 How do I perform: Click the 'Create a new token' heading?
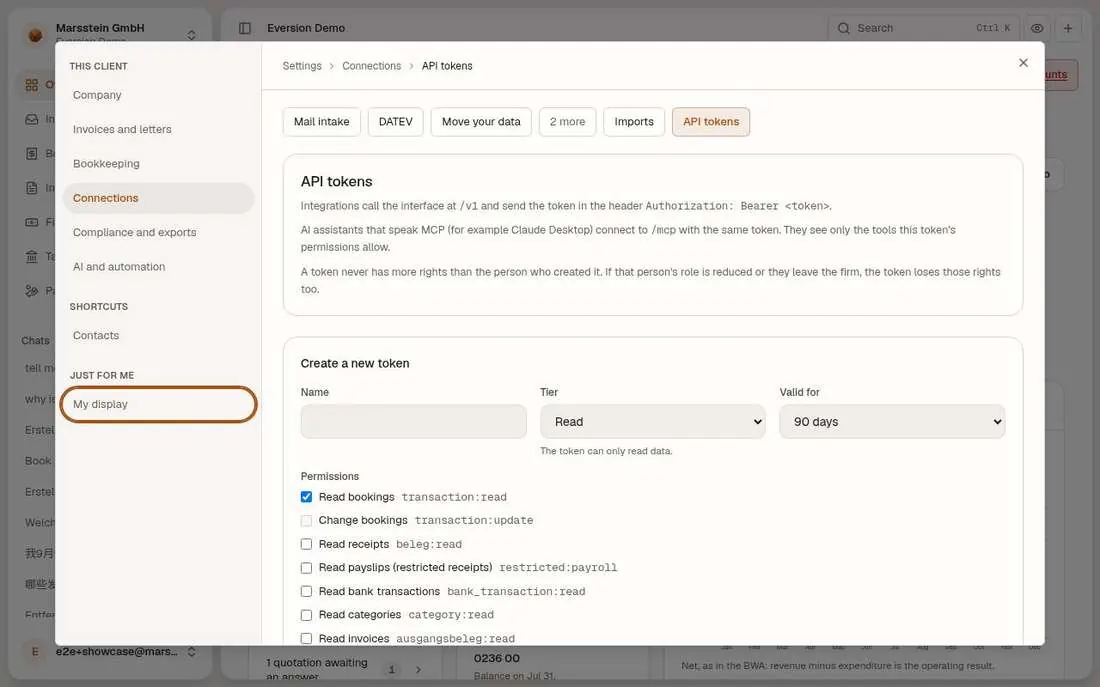pyautogui.click(x=355, y=363)
